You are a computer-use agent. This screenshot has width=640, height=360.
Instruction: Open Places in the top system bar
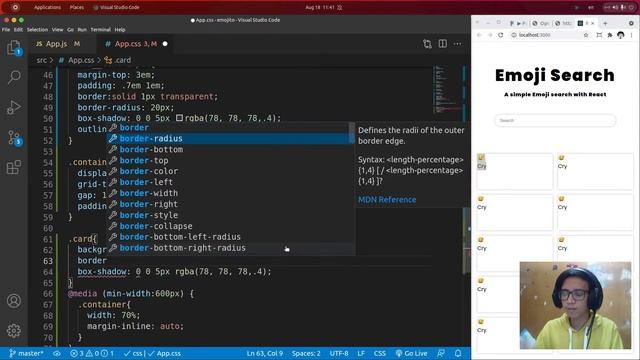point(77,7)
